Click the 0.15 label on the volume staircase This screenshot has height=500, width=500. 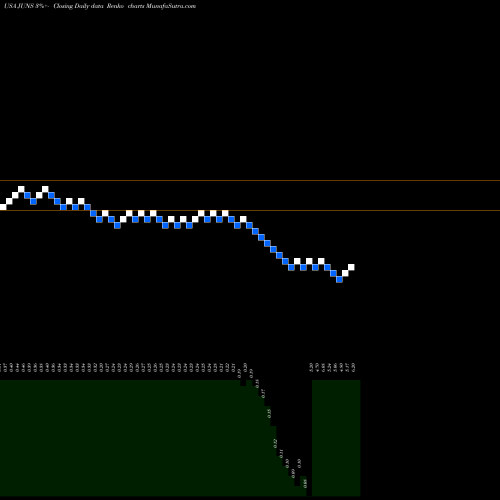pos(269,413)
